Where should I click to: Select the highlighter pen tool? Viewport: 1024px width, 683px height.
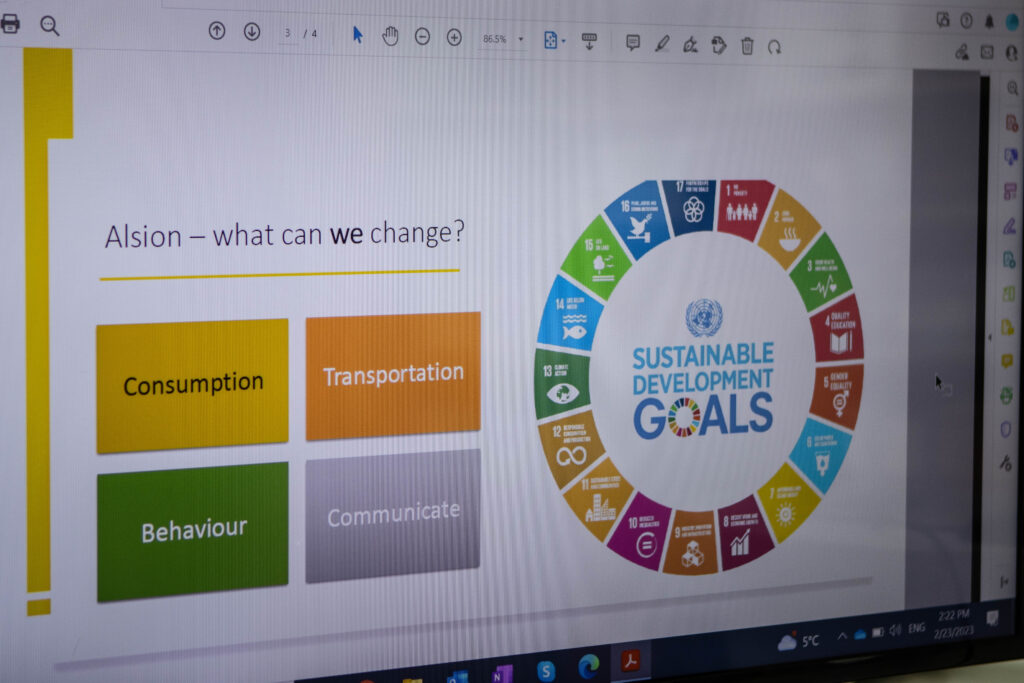[662, 44]
